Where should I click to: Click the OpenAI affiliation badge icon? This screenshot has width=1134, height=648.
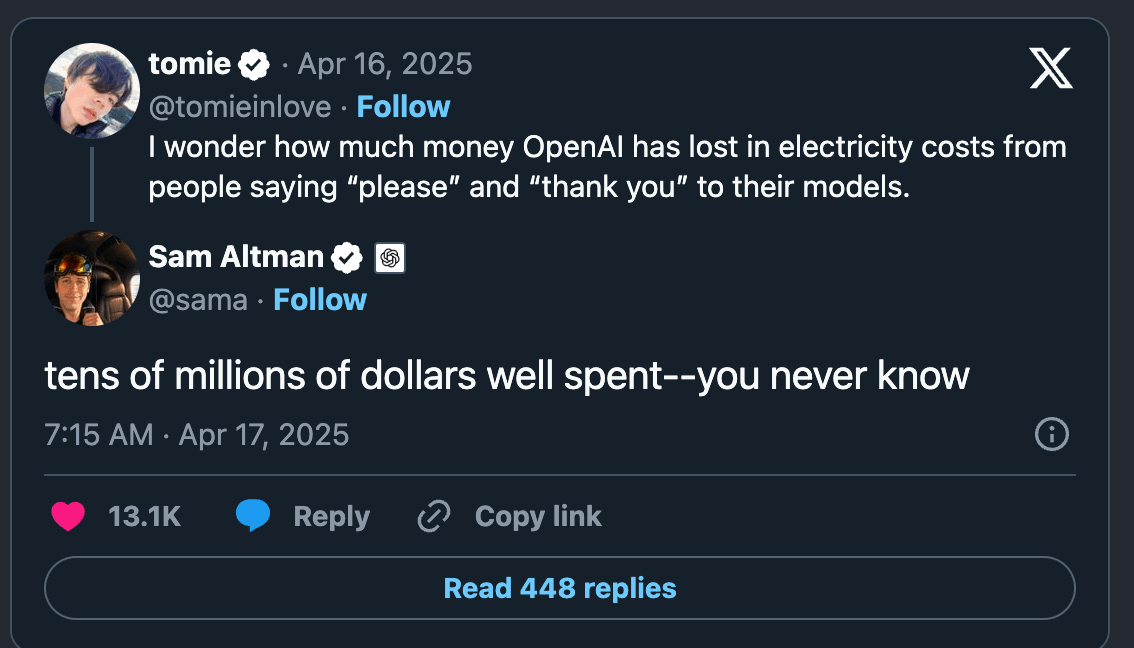point(390,258)
